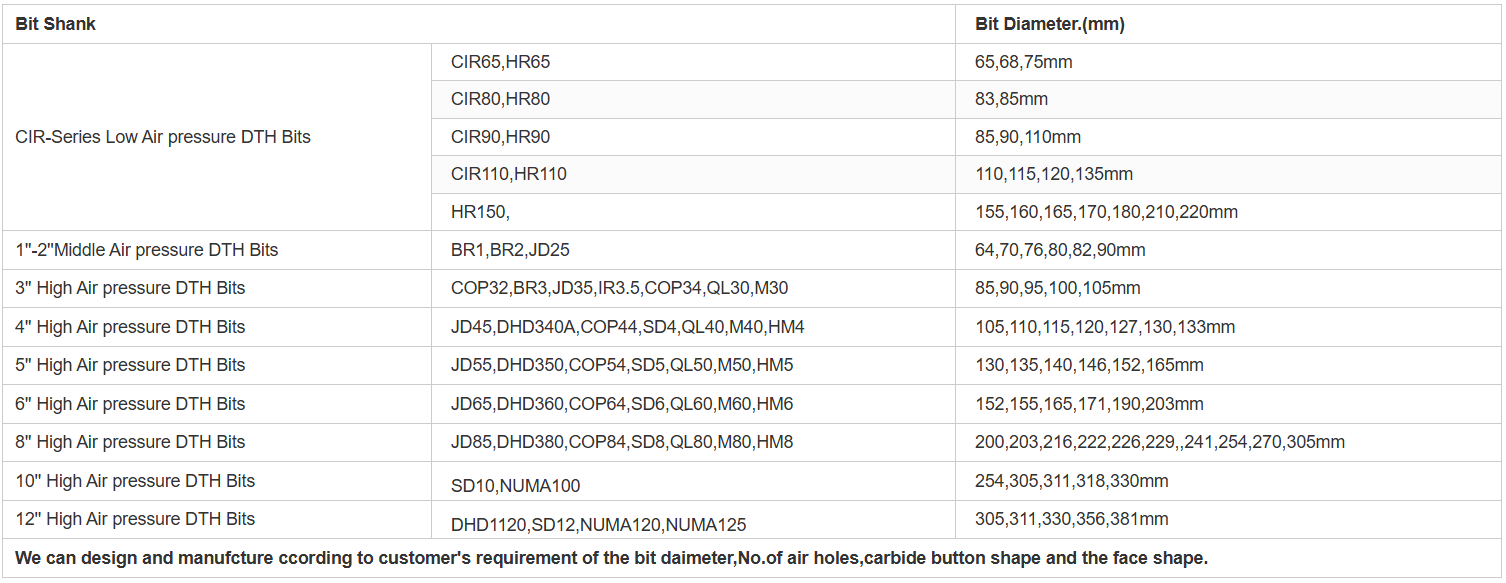Select the BR1,BR2,JD25 cell
The height and width of the screenshot is (583, 1506).
pyautogui.click(x=510, y=250)
